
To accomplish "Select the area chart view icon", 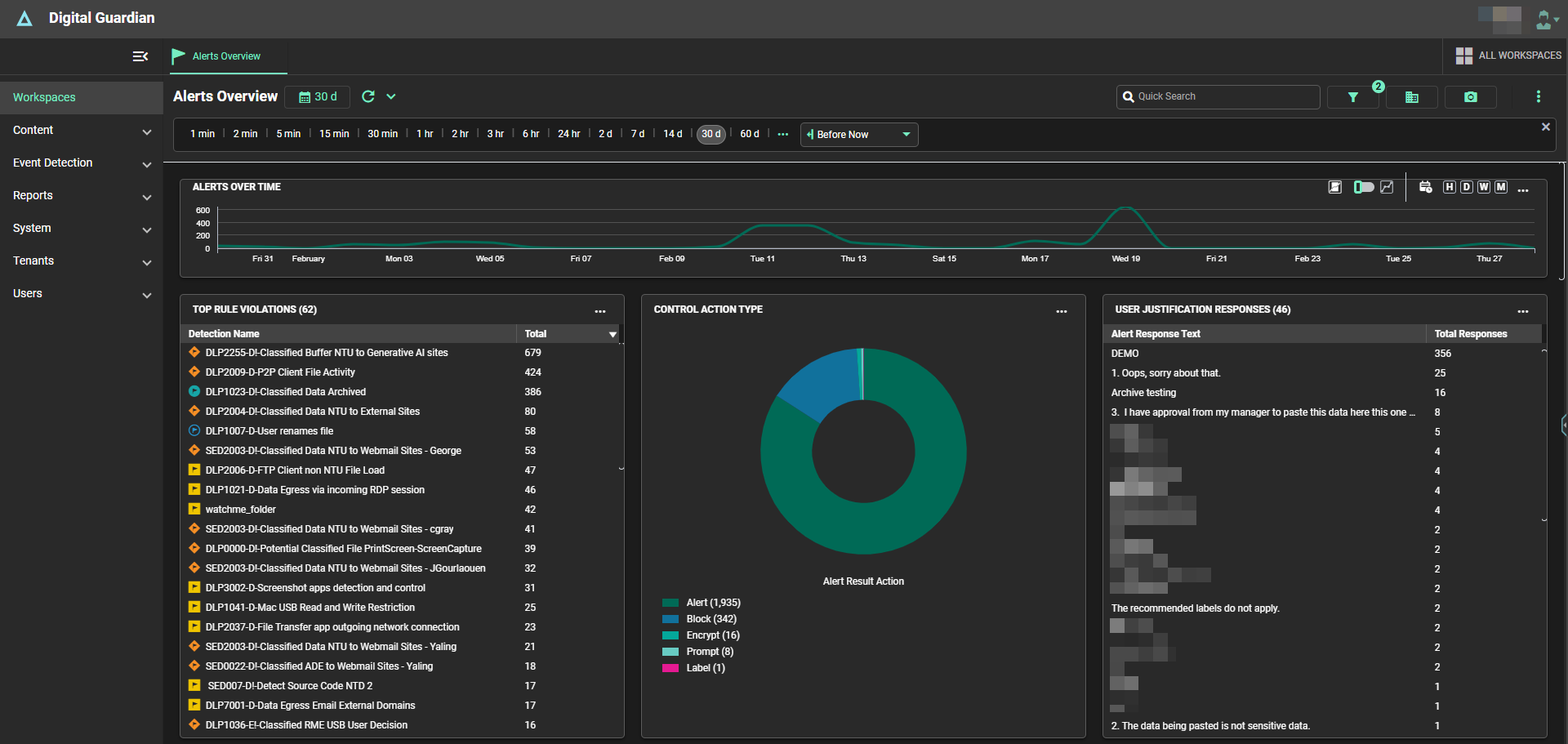I will [x=1335, y=187].
